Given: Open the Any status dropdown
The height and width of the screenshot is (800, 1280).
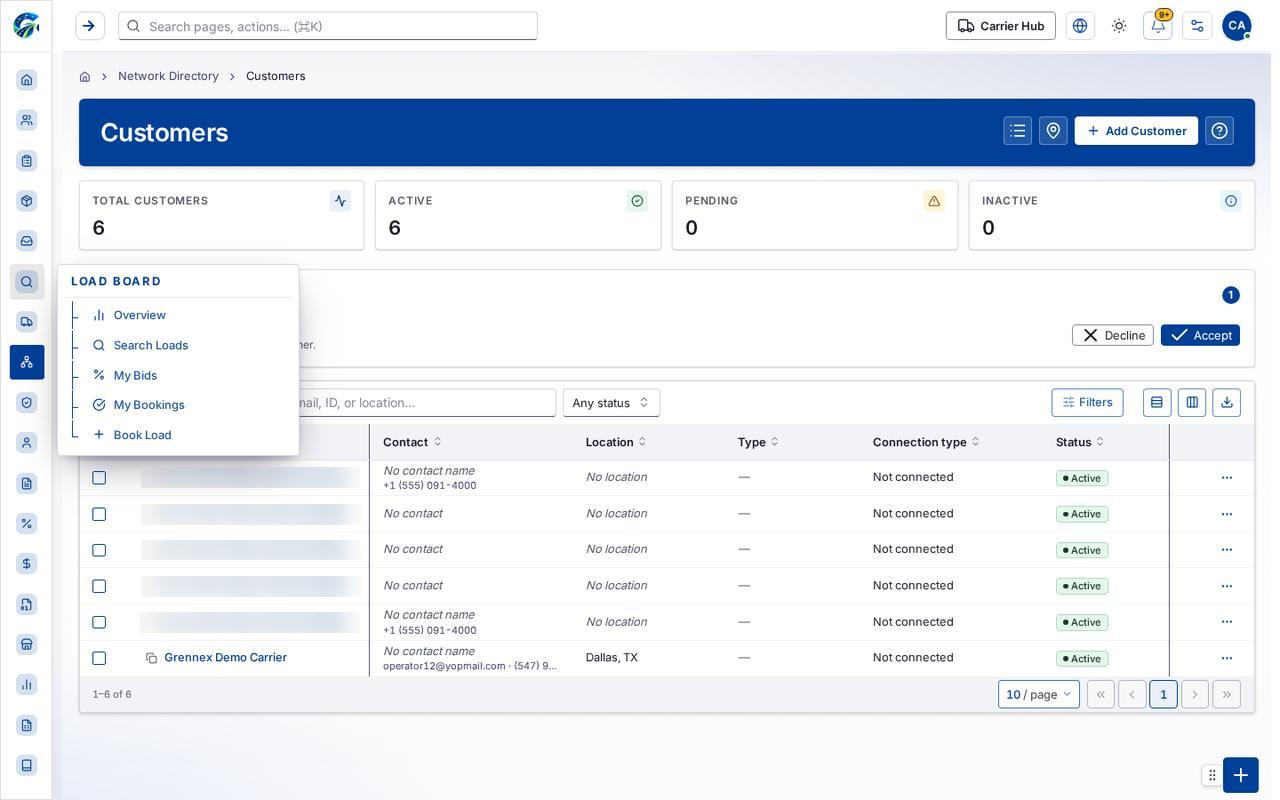Looking at the screenshot, I should pyautogui.click(x=611, y=403).
